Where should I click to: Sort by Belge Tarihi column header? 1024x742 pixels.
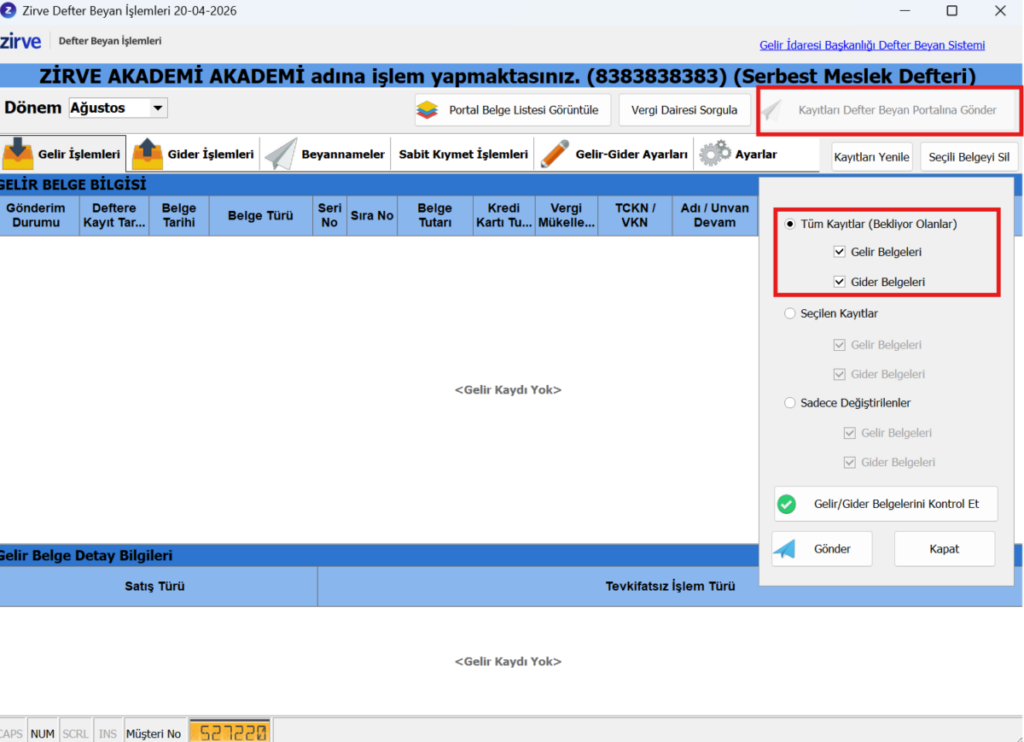179,216
